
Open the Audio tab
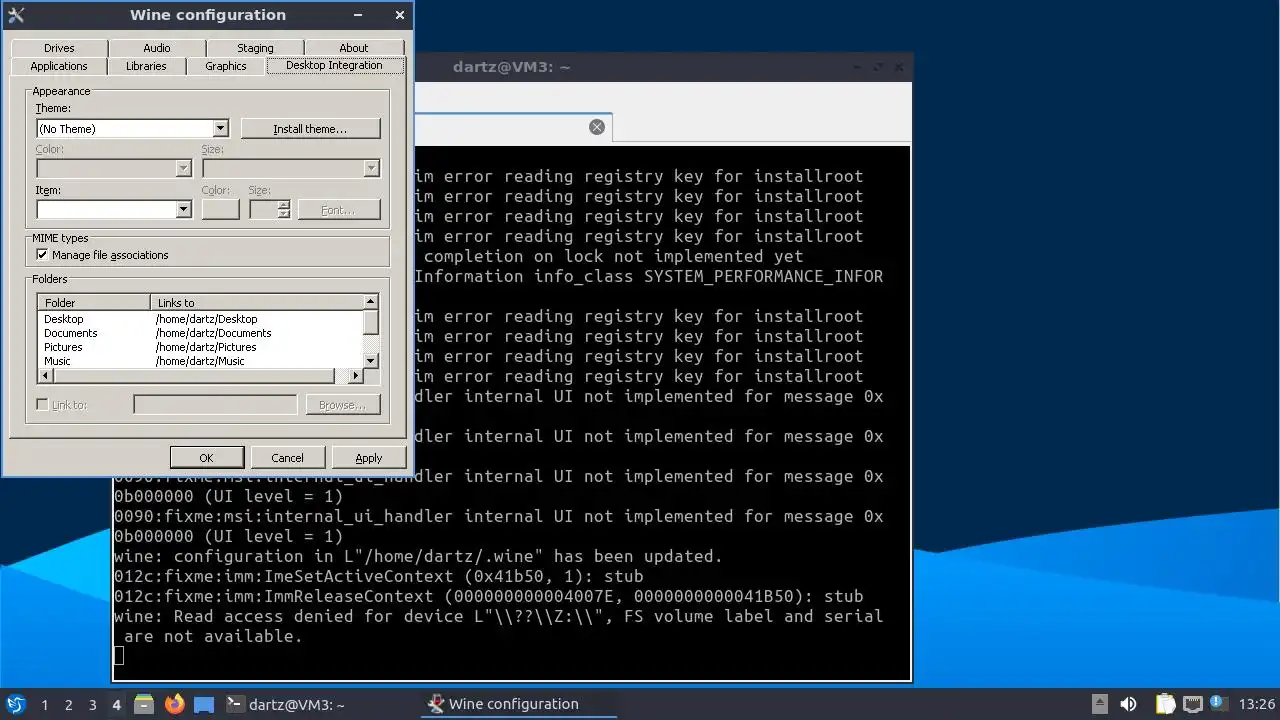157,48
